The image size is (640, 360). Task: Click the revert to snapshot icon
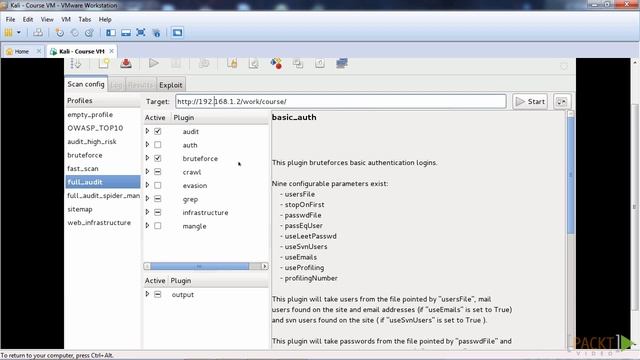tap(75, 33)
